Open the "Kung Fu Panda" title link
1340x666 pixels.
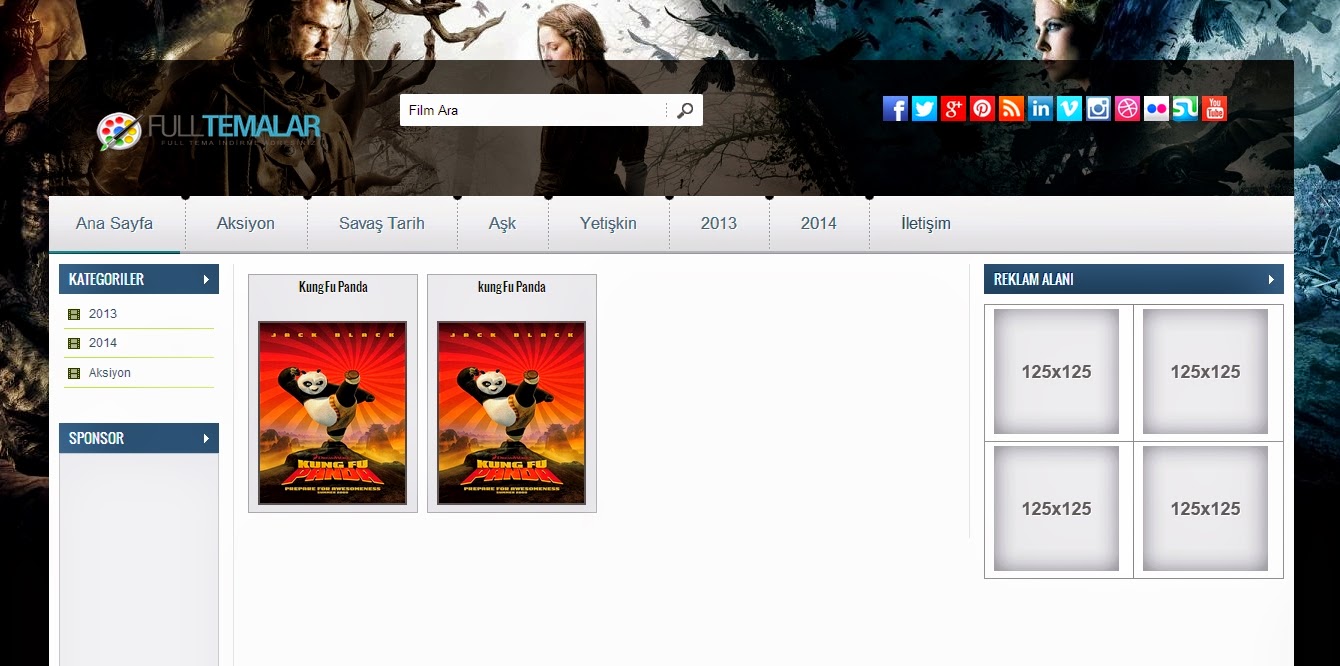pos(333,287)
